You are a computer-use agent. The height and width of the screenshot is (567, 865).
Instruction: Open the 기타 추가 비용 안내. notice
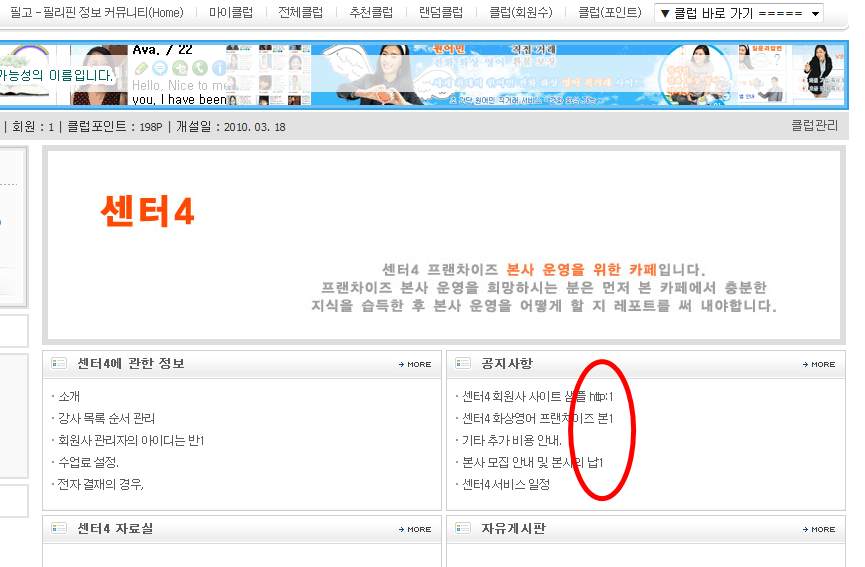pos(512,441)
